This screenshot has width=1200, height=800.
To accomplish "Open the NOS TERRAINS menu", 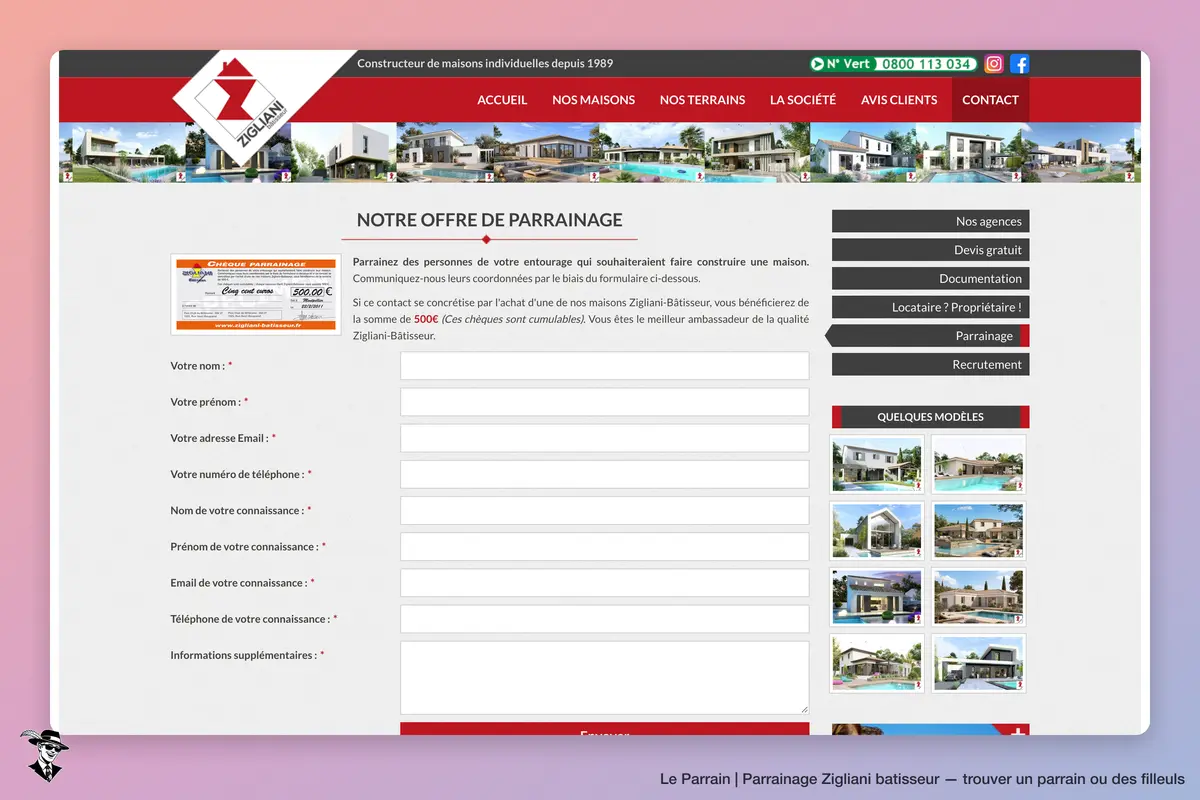I will click(703, 100).
